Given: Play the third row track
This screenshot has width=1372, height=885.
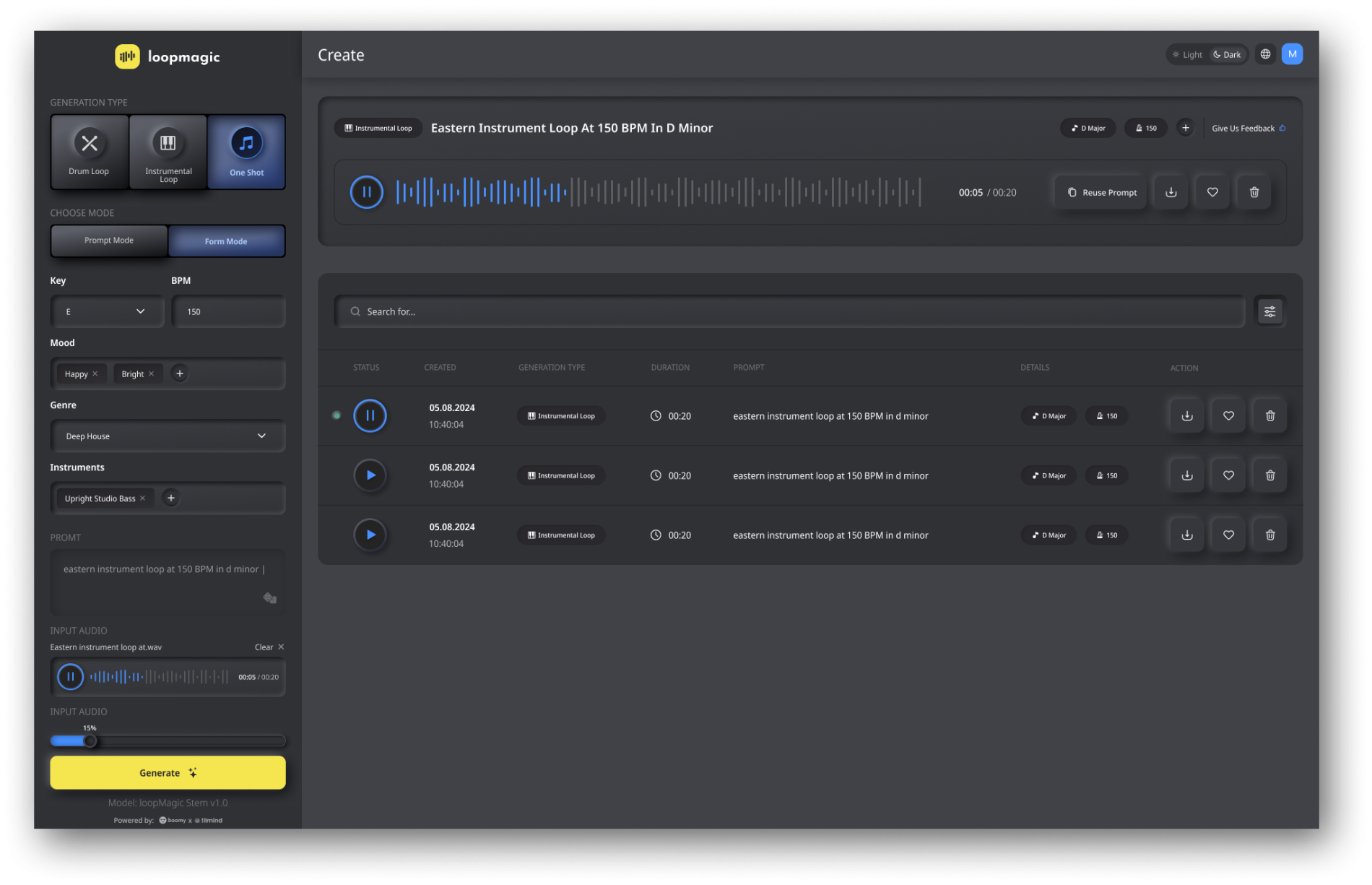Looking at the screenshot, I should coord(370,535).
